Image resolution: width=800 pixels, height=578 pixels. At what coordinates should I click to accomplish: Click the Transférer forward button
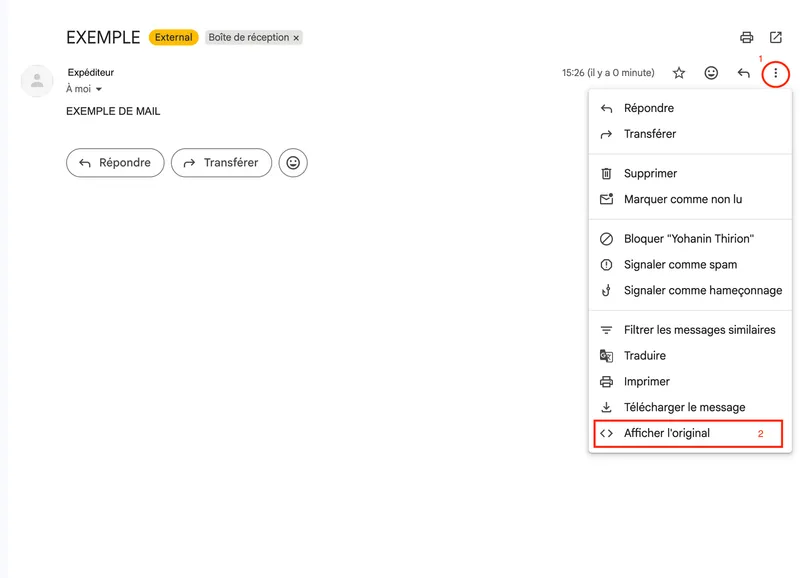tap(221, 162)
